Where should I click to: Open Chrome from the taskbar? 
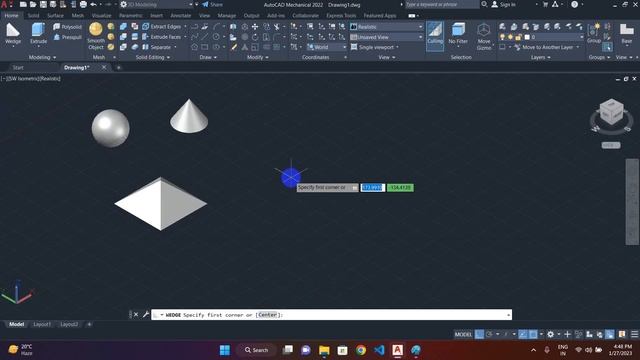coord(361,350)
